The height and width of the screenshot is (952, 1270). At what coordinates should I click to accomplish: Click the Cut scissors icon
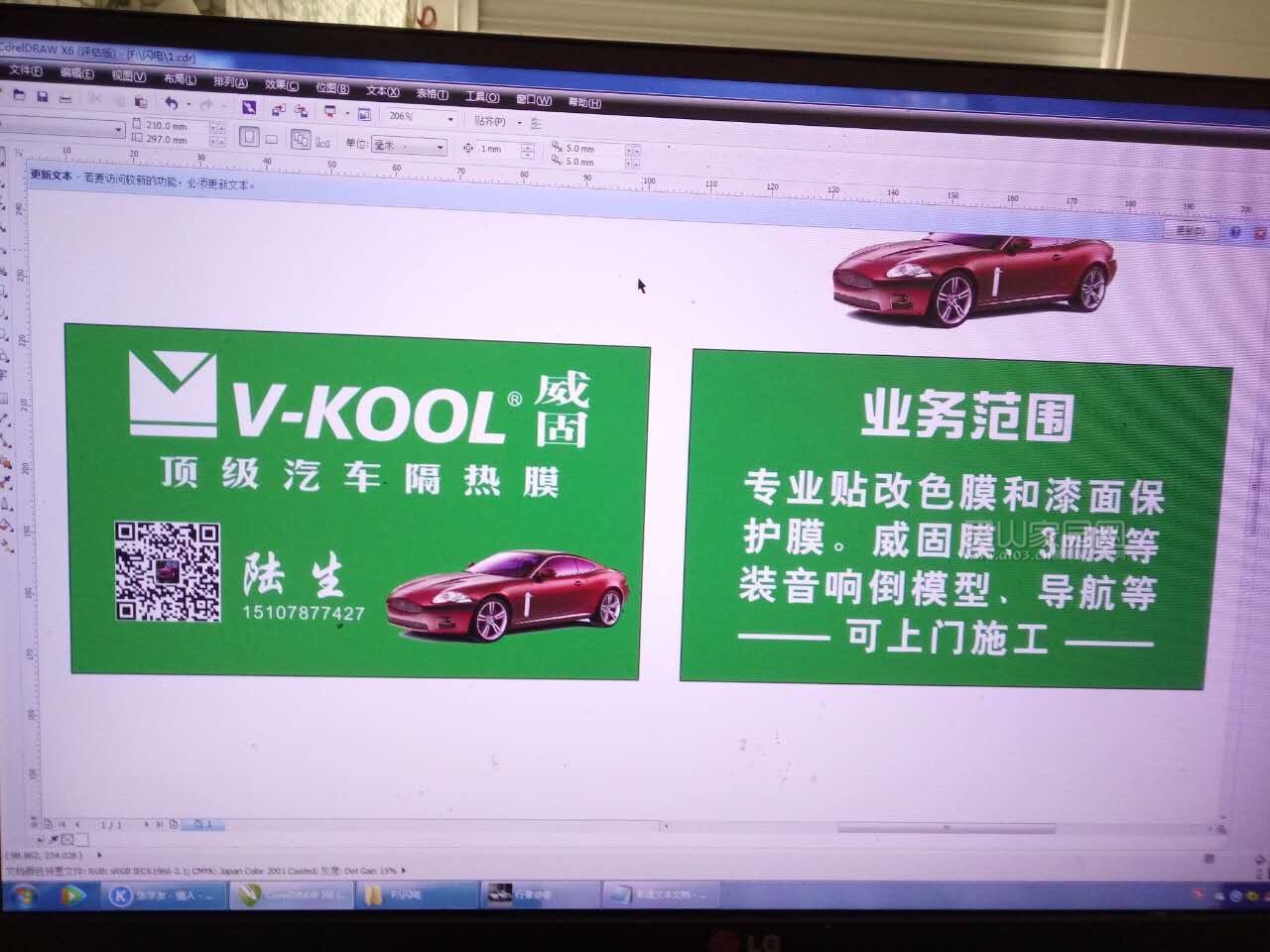tap(94, 99)
